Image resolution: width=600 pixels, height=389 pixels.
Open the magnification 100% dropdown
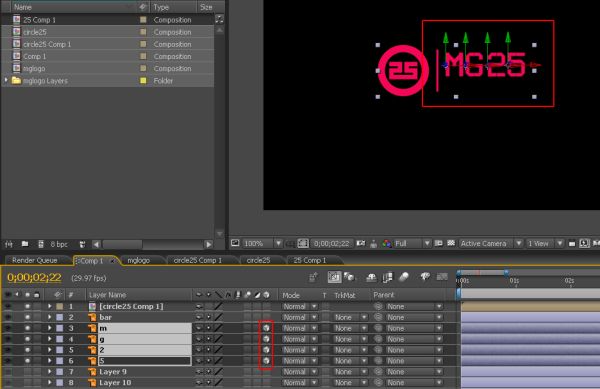coord(262,243)
